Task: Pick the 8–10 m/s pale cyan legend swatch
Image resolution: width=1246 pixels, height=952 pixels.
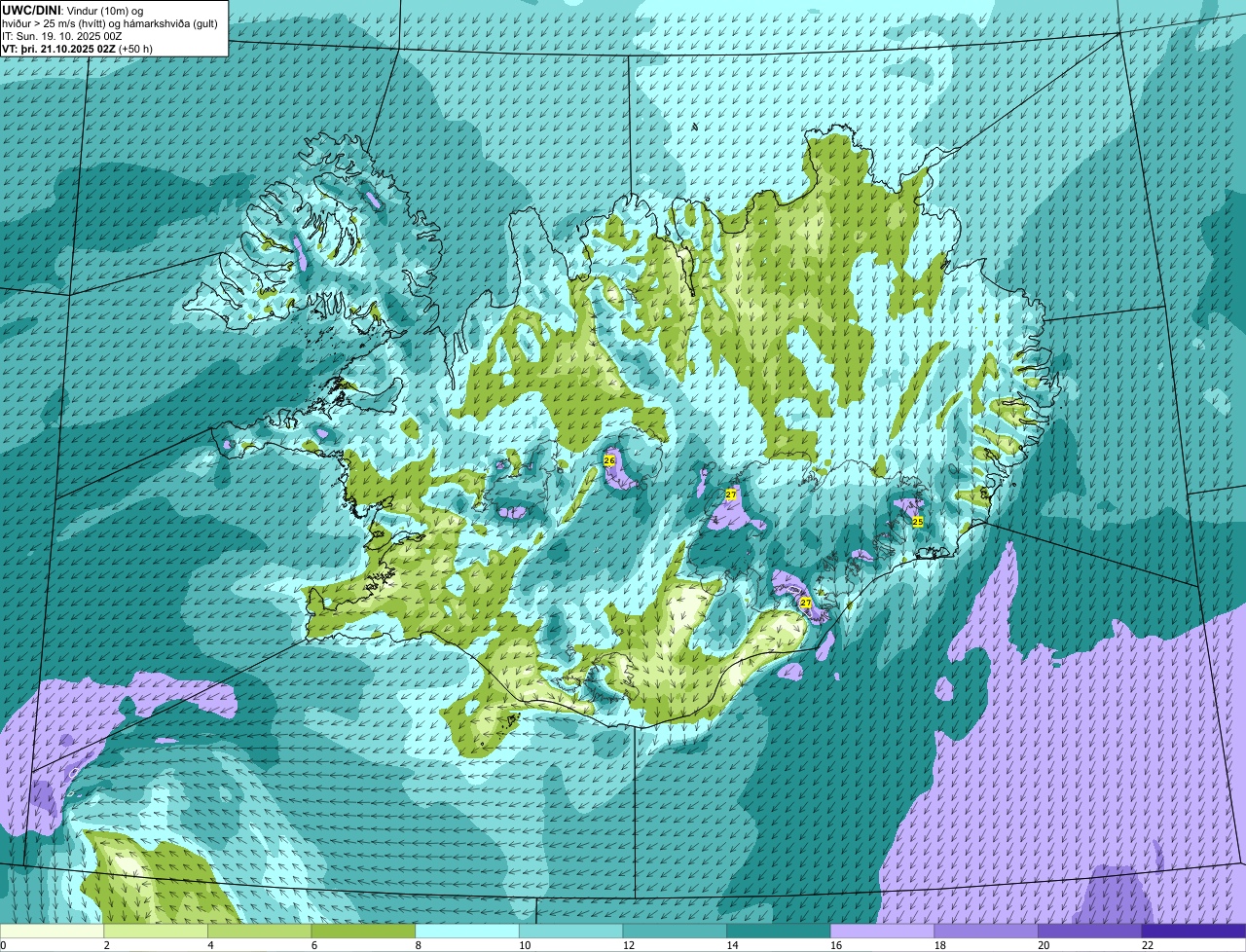Action: point(467,932)
